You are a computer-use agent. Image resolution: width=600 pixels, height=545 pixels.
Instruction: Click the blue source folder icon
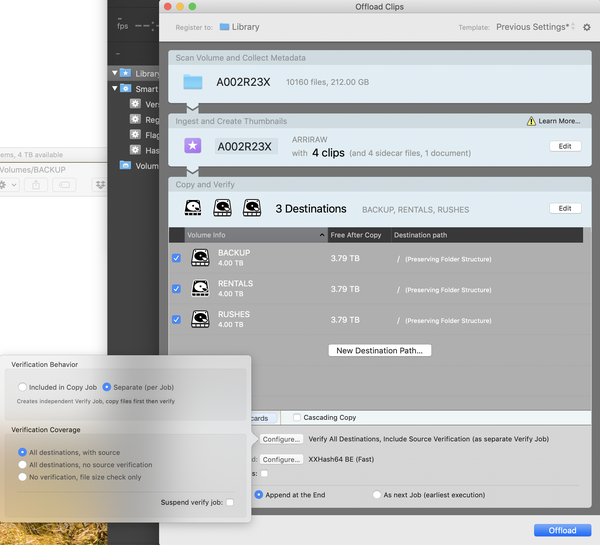192,82
